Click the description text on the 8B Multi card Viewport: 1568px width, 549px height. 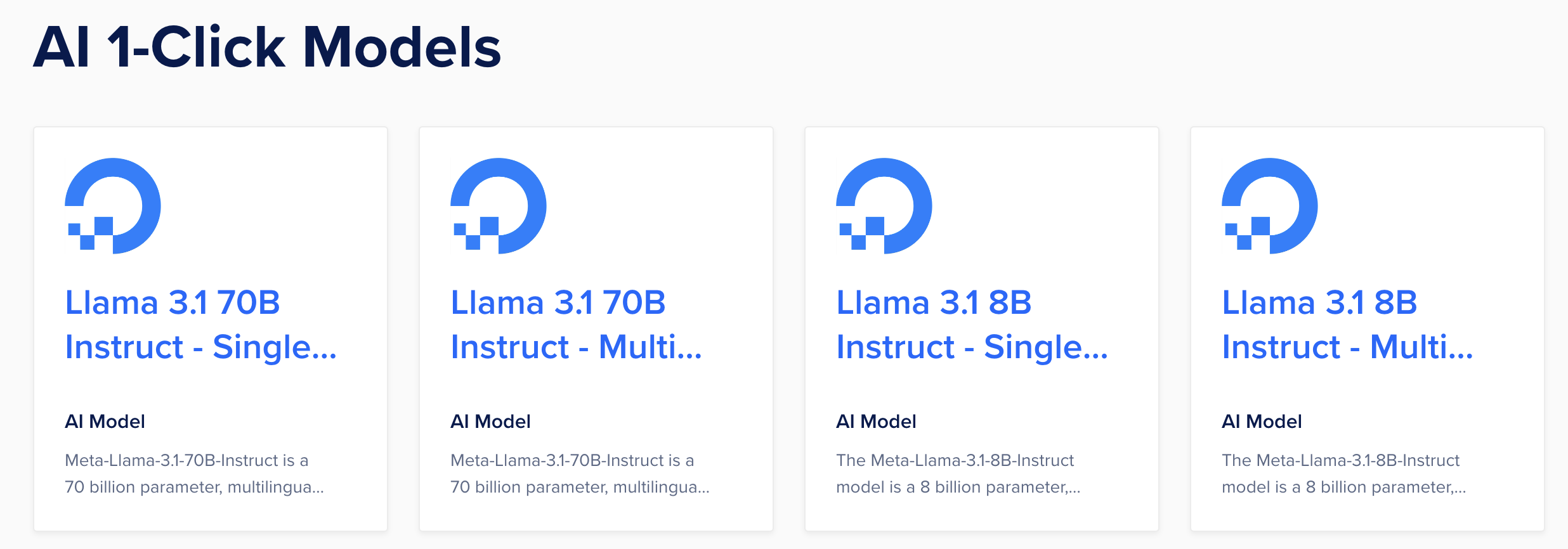coord(1343,474)
